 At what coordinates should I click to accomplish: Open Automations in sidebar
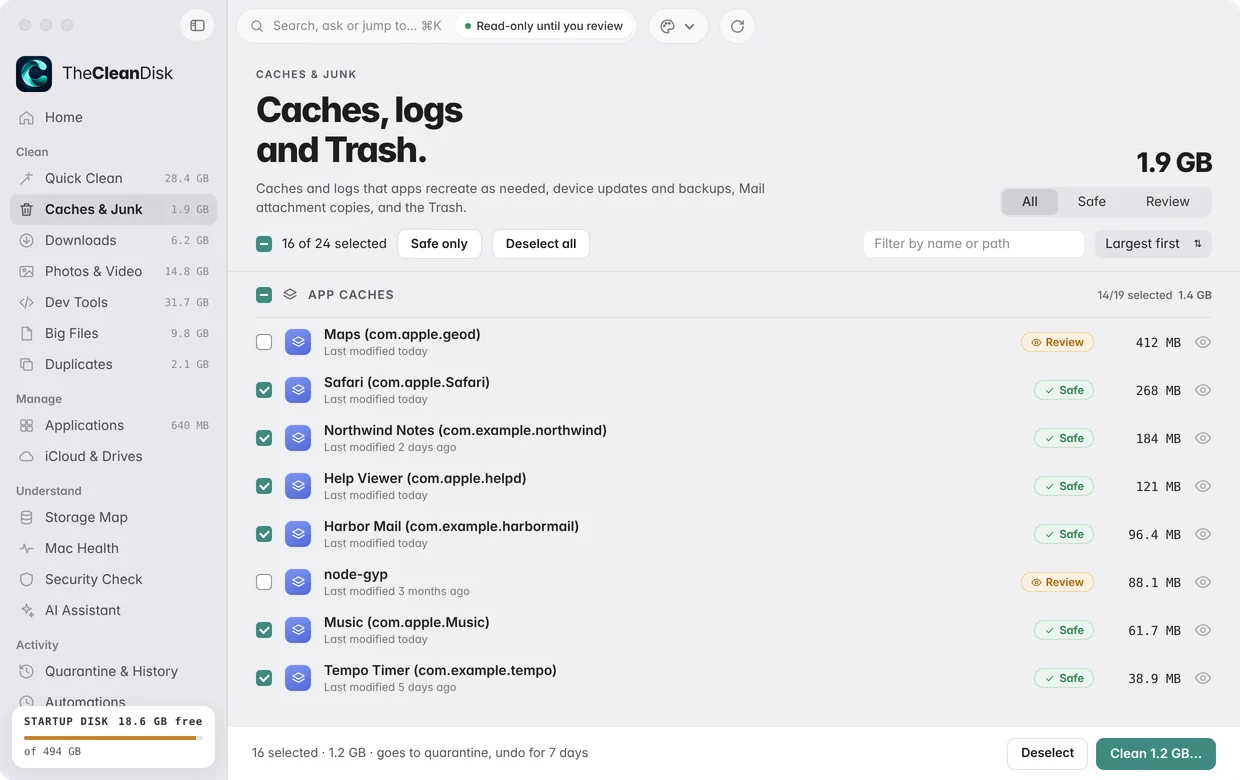pyautogui.click(x=85, y=702)
